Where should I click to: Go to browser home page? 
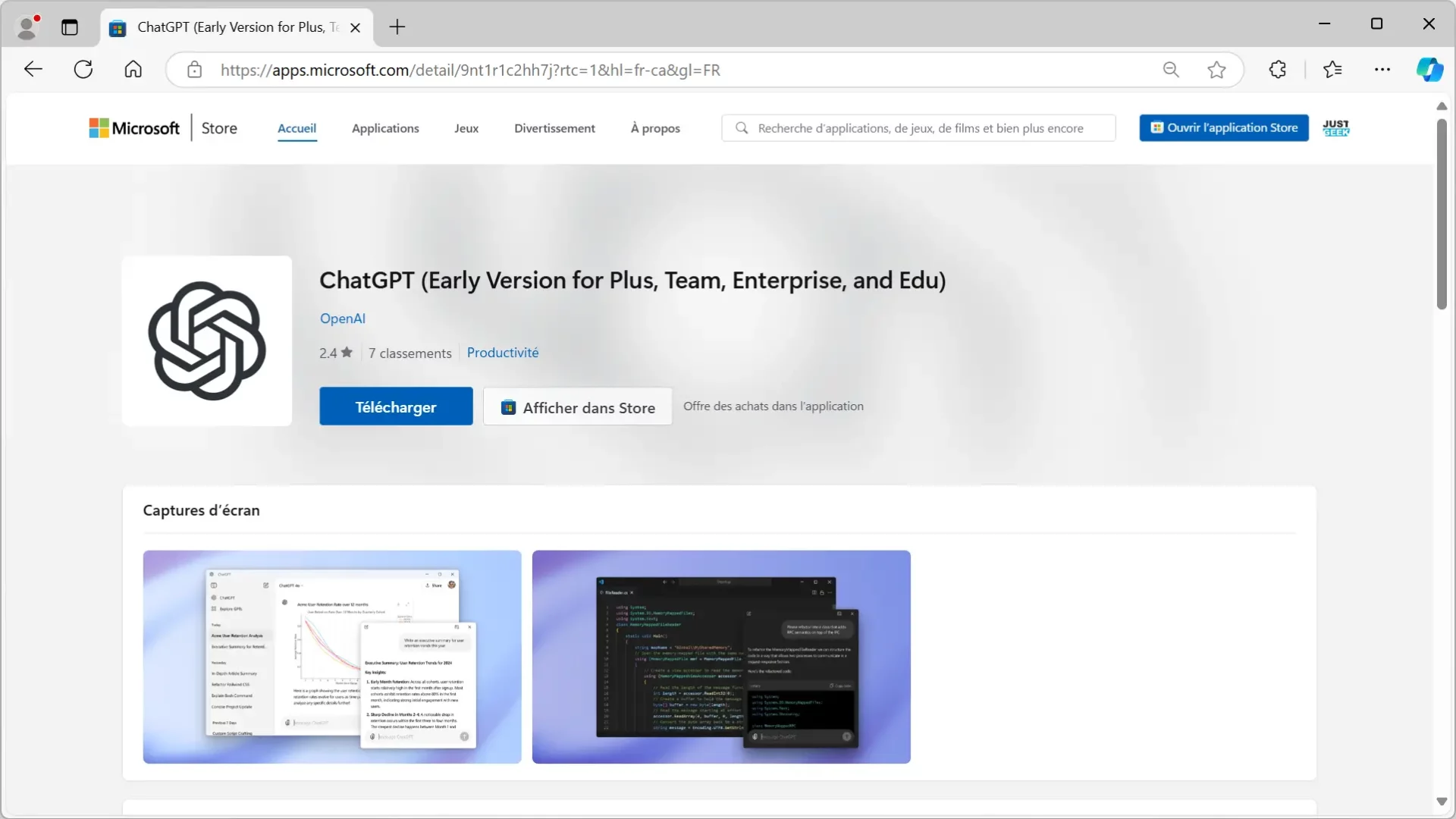pyautogui.click(x=133, y=70)
